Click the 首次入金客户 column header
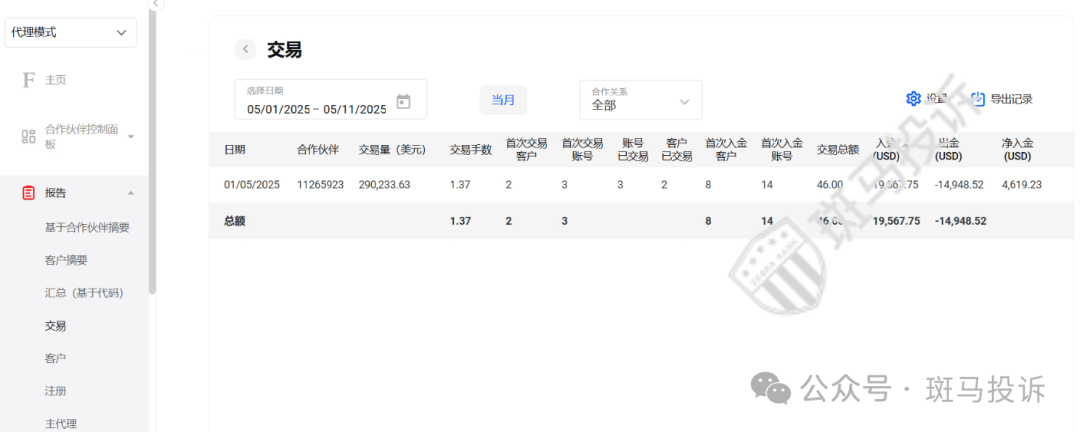The image size is (1080, 432). point(726,150)
